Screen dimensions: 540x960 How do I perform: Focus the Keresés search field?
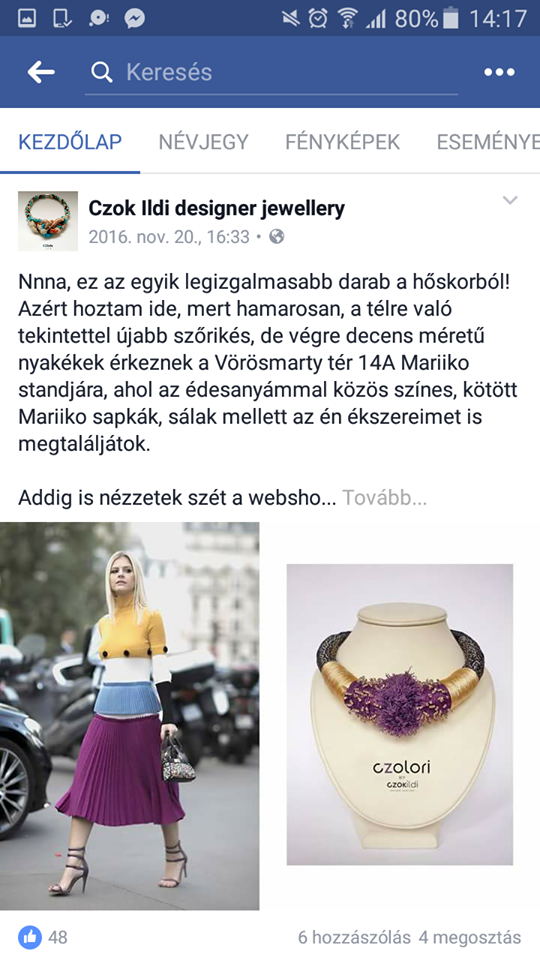pyautogui.click(x=271, y=73)
